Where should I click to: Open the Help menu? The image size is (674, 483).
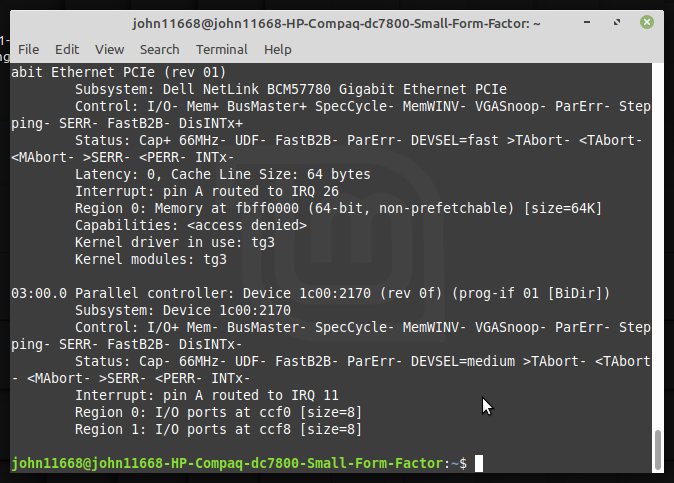[277, 49]
